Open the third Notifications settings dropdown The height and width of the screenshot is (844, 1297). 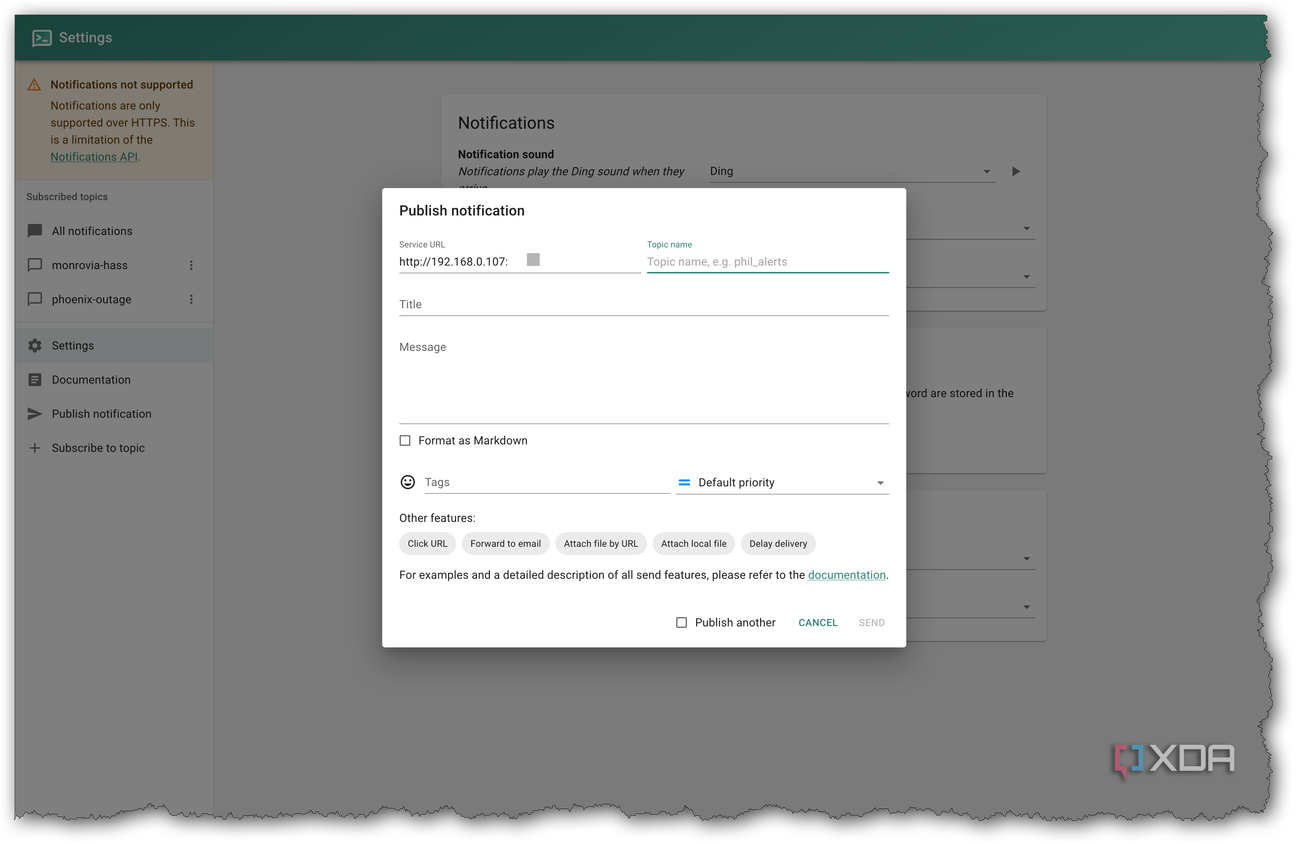[x=1026, y=277]
